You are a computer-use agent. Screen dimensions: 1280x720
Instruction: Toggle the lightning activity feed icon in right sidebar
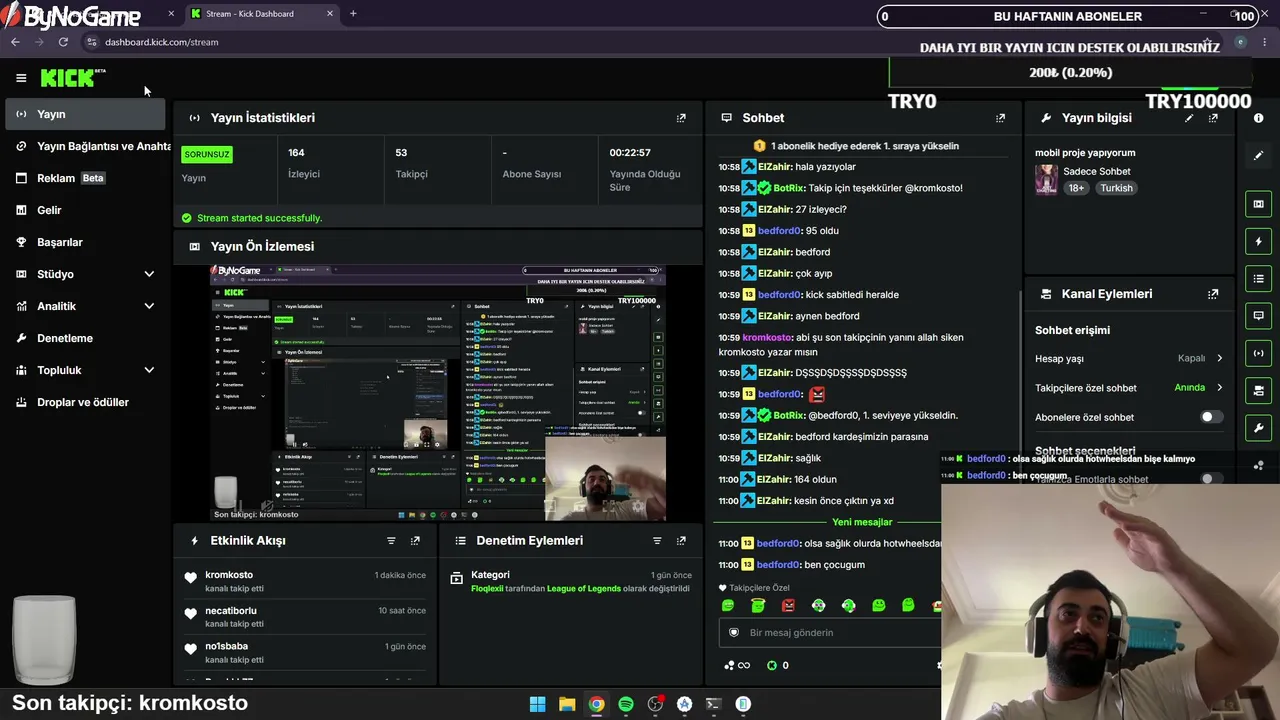pyautogui.click(x=1258, y=241)
